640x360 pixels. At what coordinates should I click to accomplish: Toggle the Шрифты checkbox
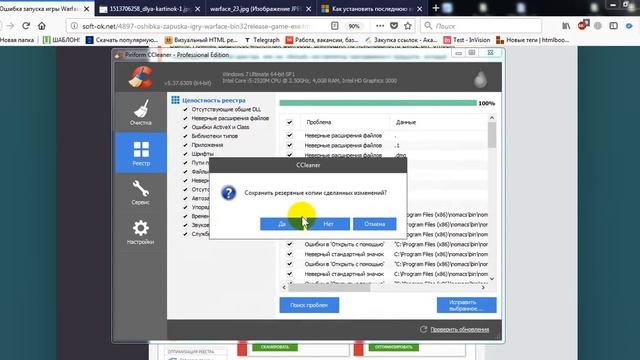point(185,154)
